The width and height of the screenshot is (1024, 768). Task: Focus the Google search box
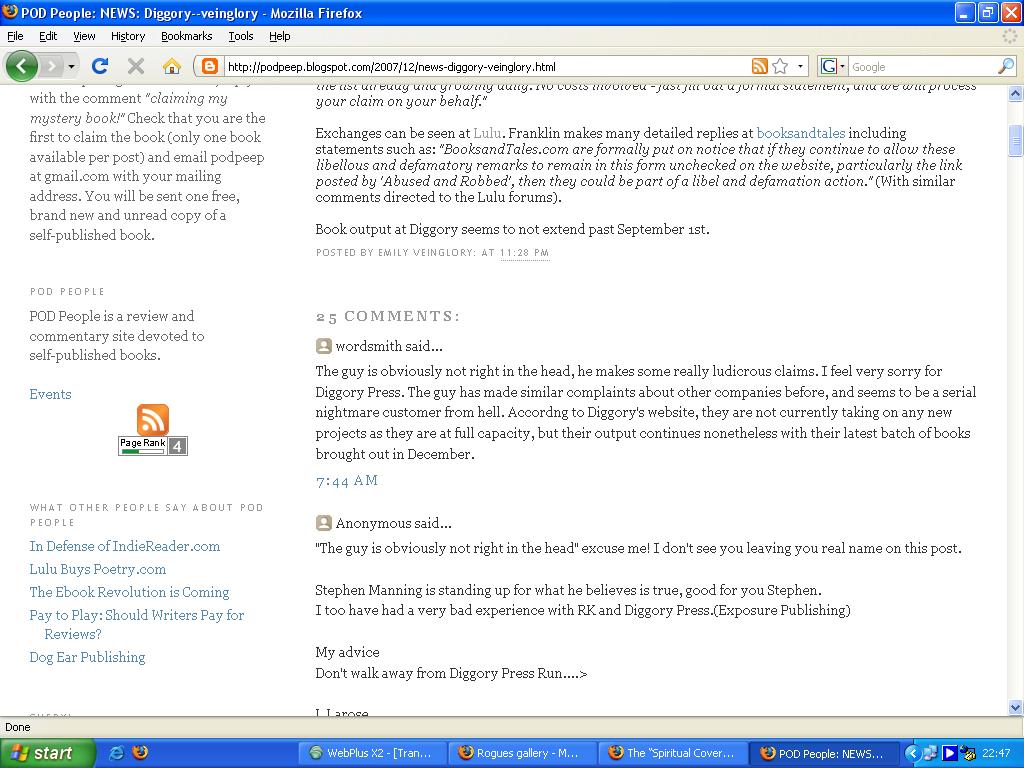(x=922, y=67)
